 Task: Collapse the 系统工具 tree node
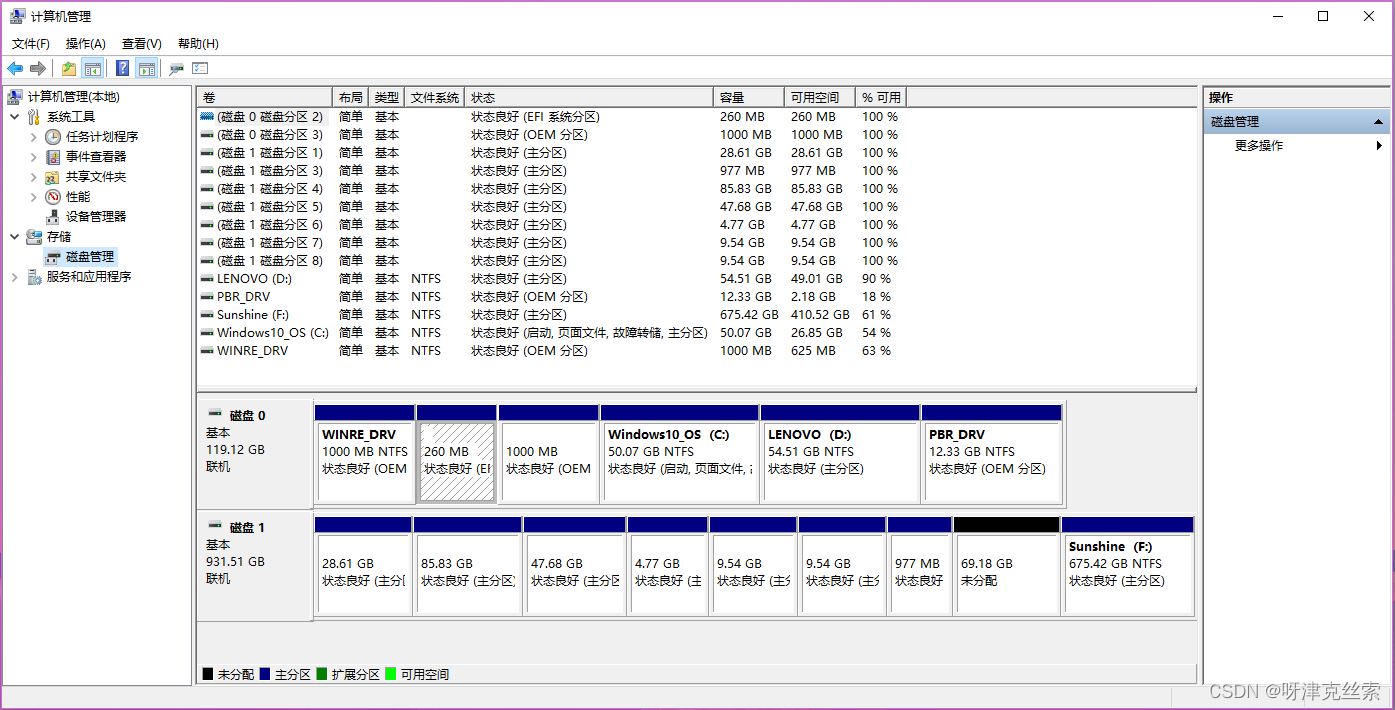coord(15,117)
